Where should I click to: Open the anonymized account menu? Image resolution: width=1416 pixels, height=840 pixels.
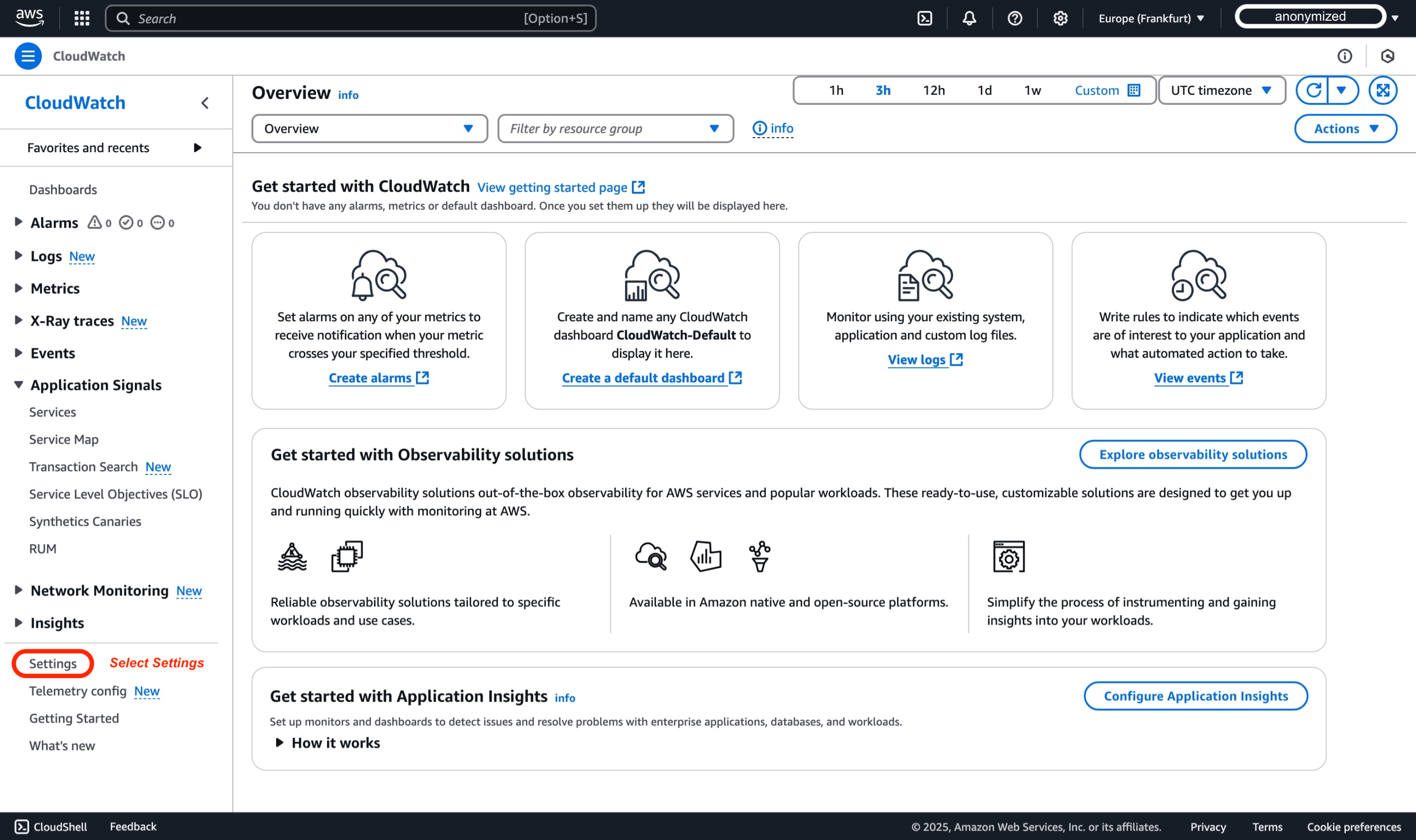1317,17
